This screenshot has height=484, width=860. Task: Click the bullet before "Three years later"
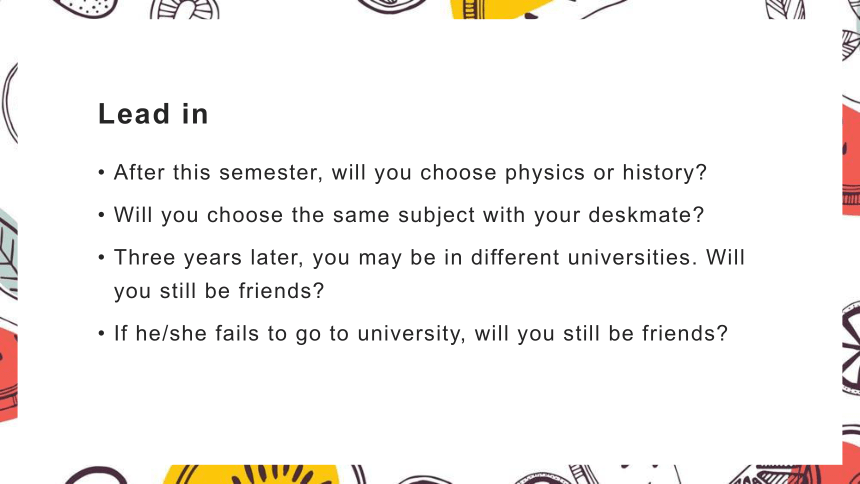point(101,257)
